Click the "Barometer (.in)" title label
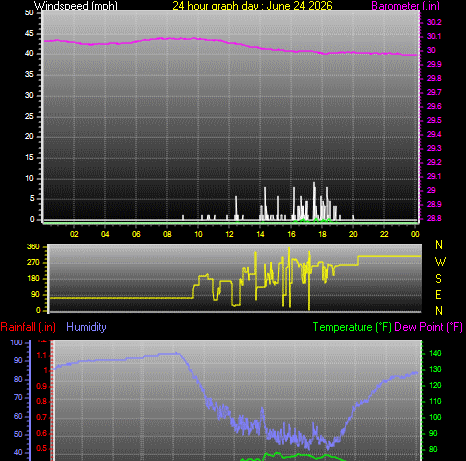The width and height of the screenshot is (466, 461). pyautogui.click(x=405, y=6)
